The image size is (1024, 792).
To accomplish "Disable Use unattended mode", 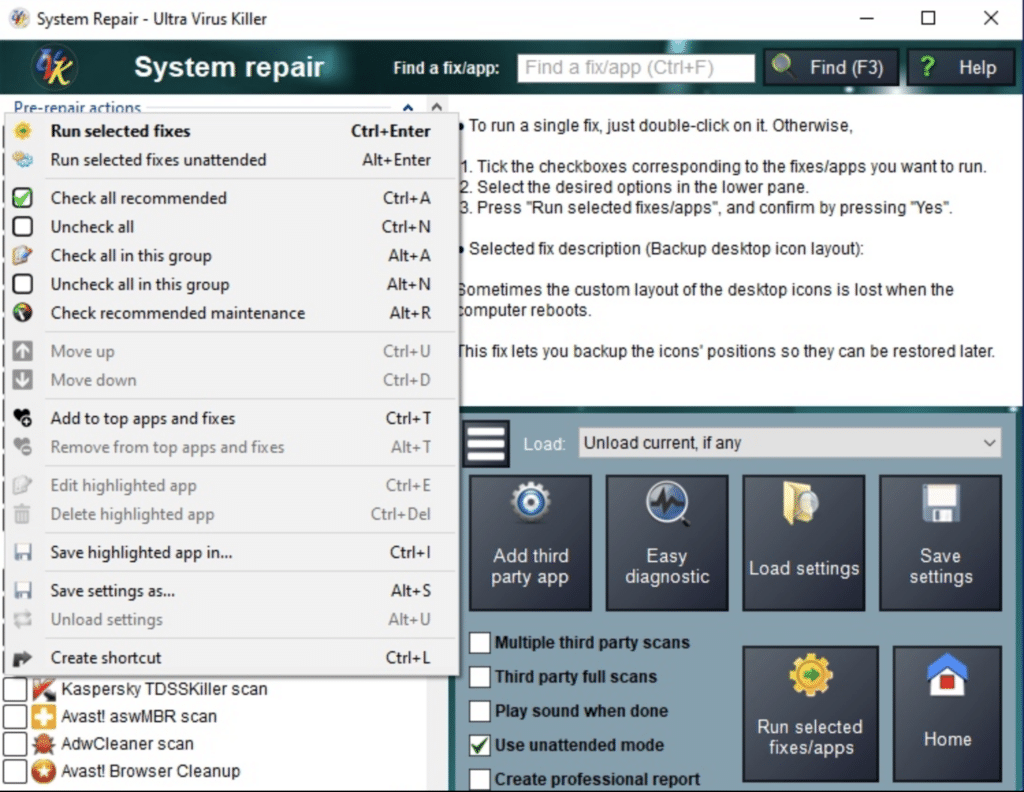I will tap(479, 745).
